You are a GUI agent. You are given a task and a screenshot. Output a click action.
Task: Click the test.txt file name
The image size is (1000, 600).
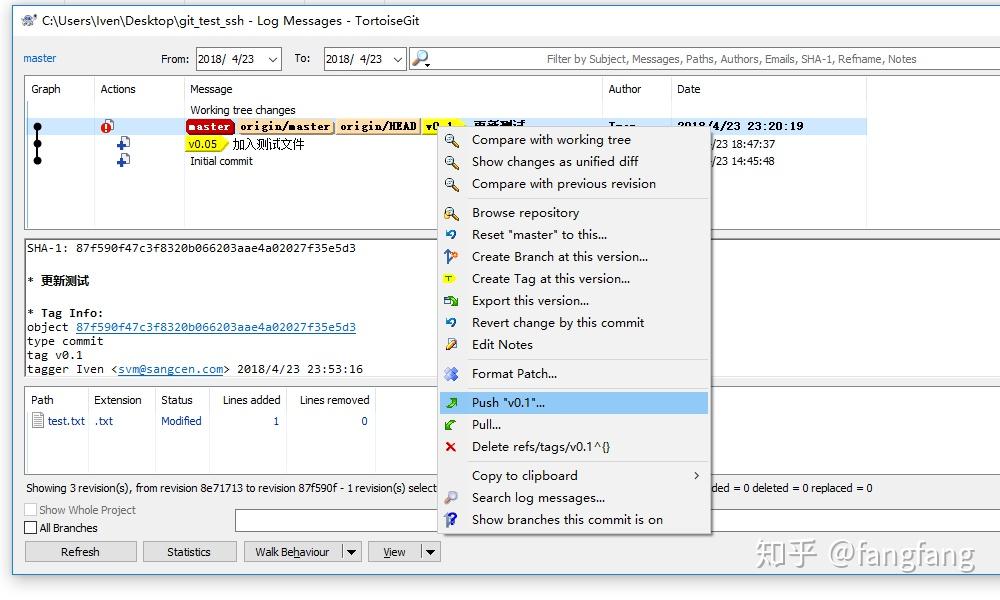(66, 421)
